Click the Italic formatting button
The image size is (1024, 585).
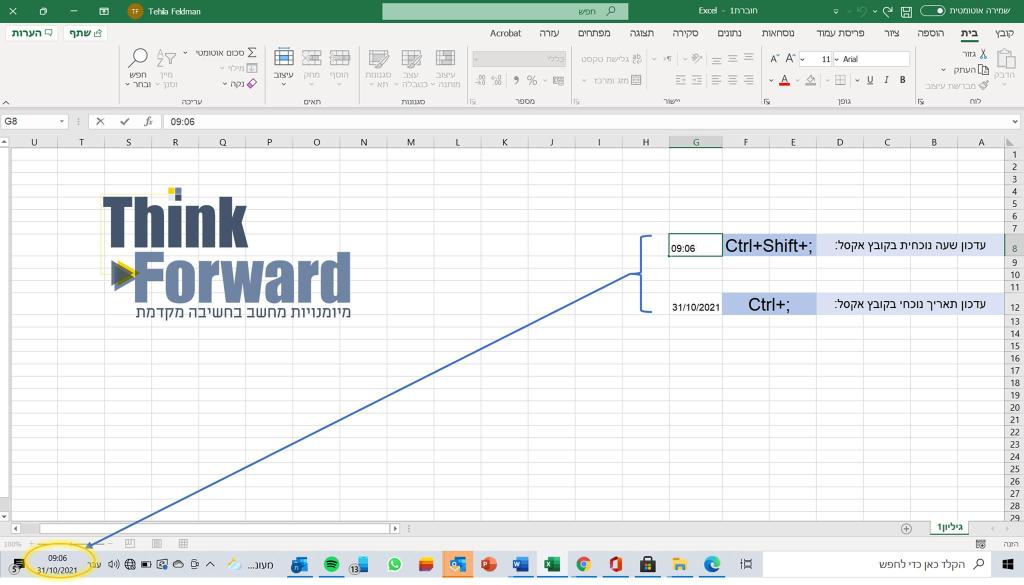(x=886, y=80)
